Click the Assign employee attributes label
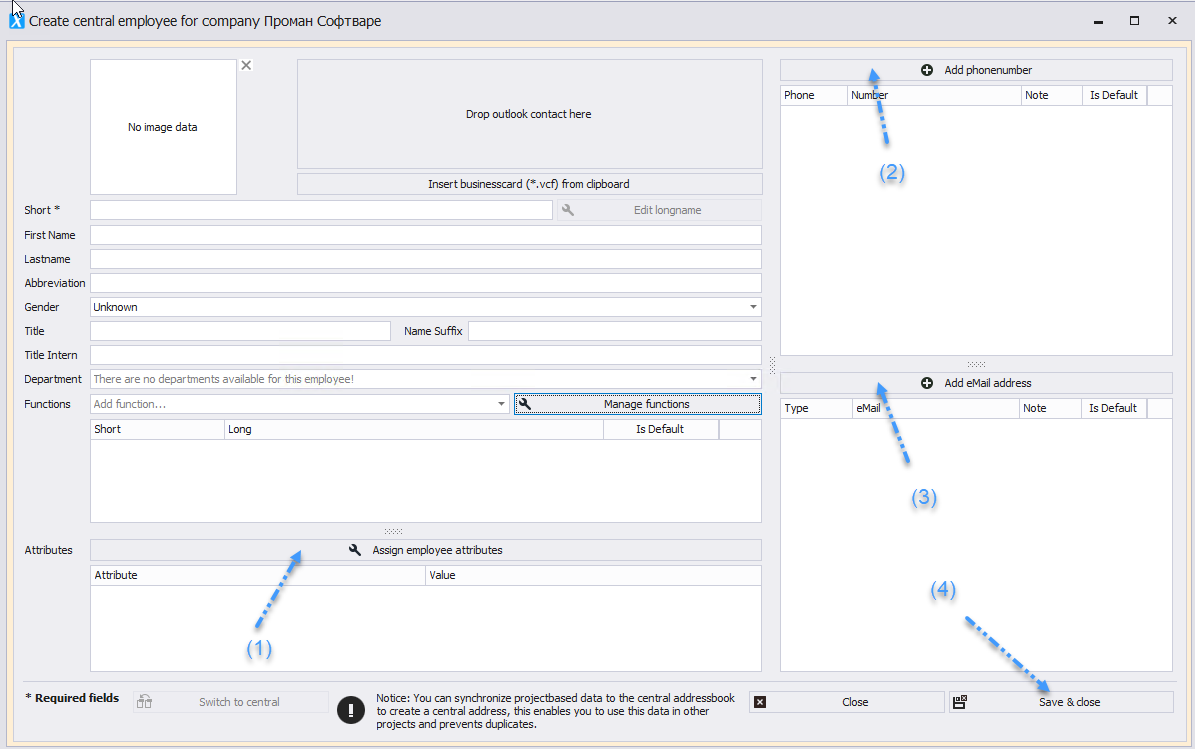Image resolution: width=1195 pixels, height=749 pixels. click(437, 550)
